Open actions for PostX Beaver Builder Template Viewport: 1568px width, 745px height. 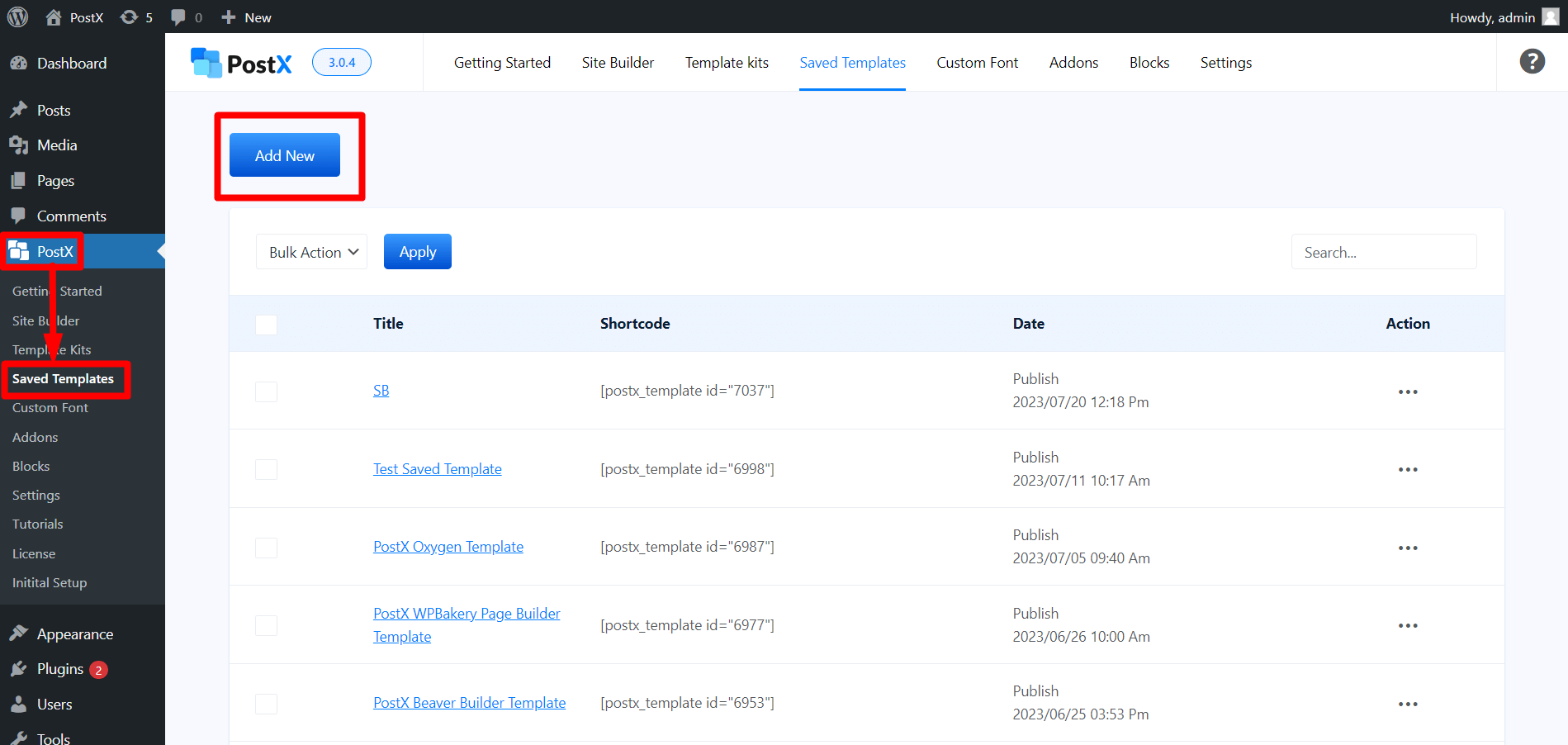tap(1408, 704)
